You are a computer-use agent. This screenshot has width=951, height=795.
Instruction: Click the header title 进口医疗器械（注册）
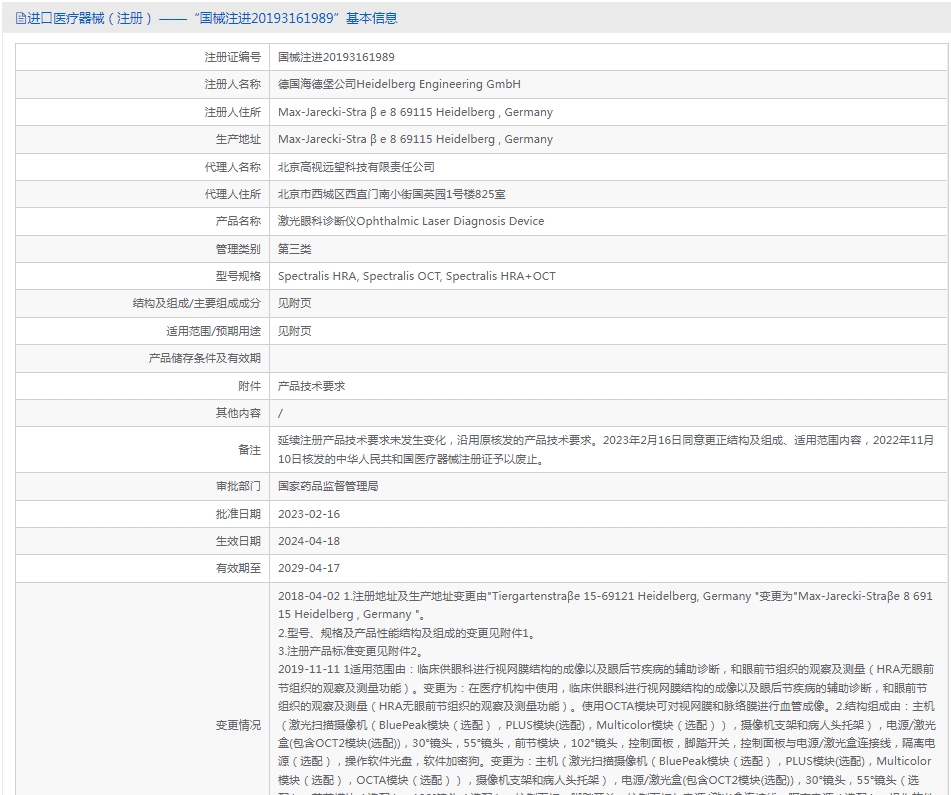pyautogui.click(x=89, y=18)
